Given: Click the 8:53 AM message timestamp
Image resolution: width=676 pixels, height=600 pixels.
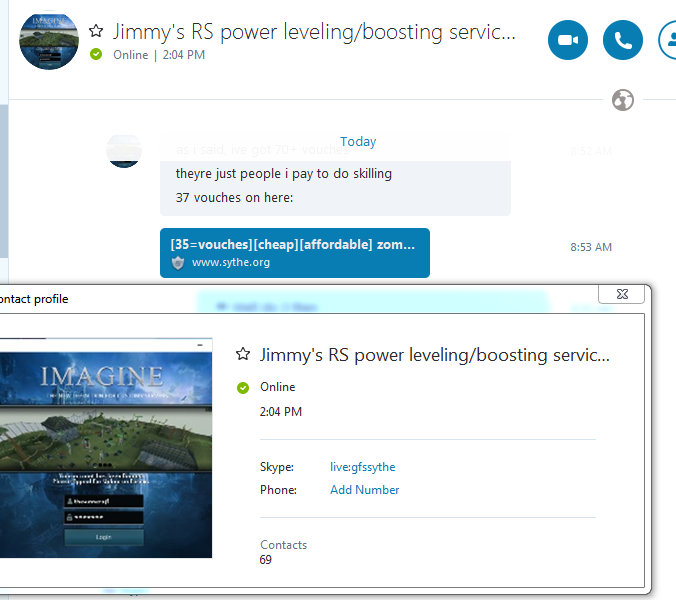Looking at the screenshot, I should click(591, 247).
